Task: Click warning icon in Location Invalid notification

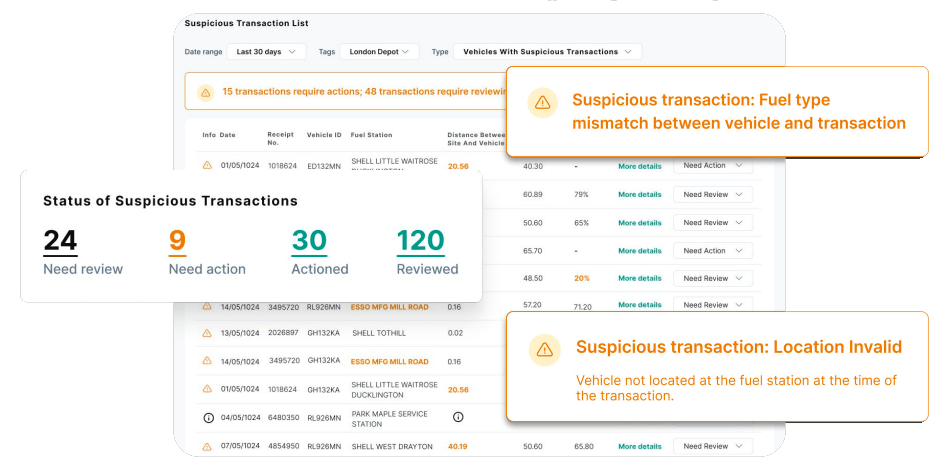Action: [x=544, y=348]
